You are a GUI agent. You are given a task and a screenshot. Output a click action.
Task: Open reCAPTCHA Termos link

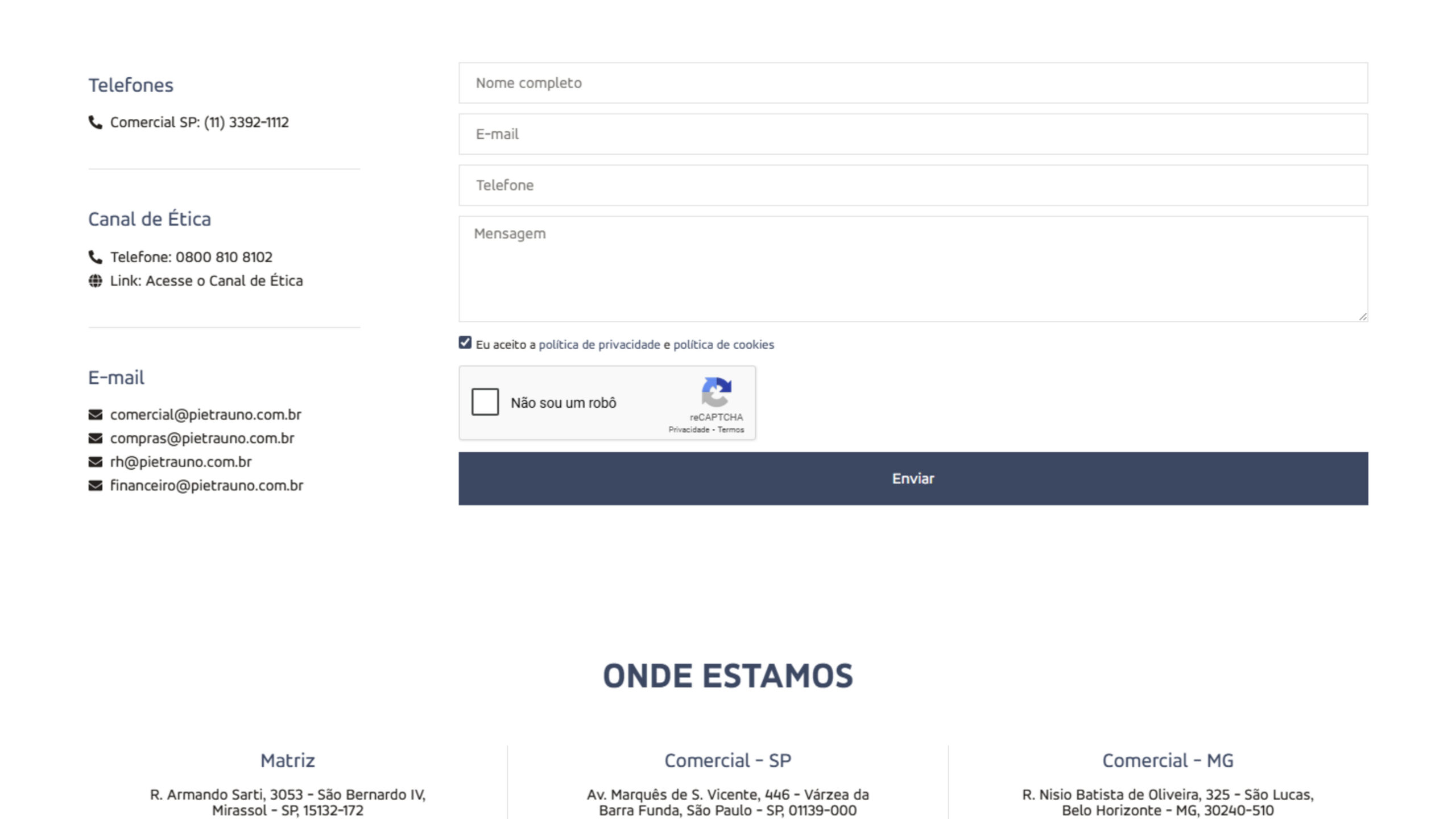(731, 430)
